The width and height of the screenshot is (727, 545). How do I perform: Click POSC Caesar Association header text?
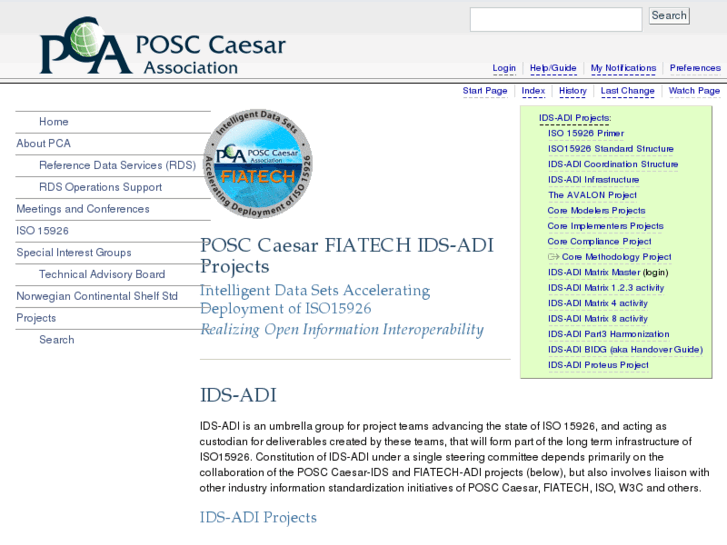210,55
